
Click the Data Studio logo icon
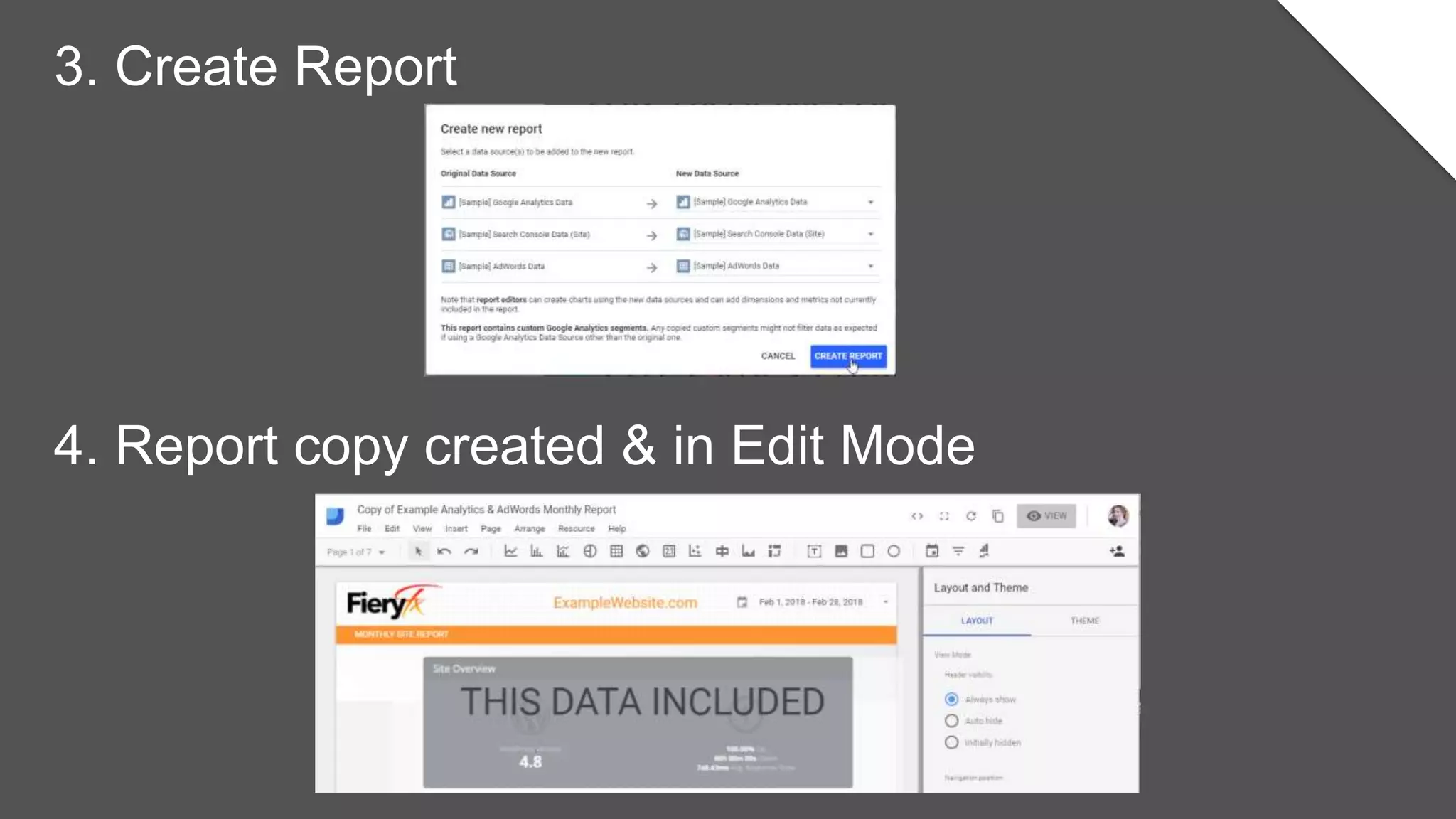click(x=335, y=516)
